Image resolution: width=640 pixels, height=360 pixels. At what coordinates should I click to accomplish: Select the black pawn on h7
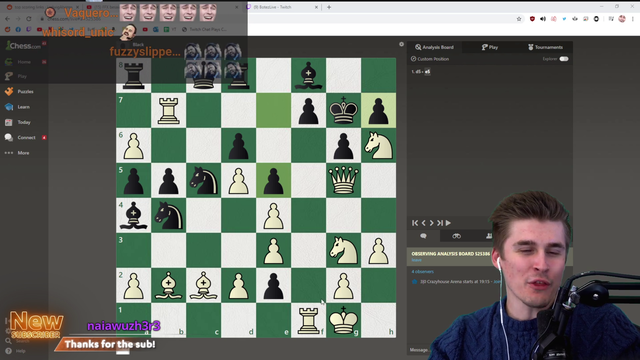click(378, 110)
